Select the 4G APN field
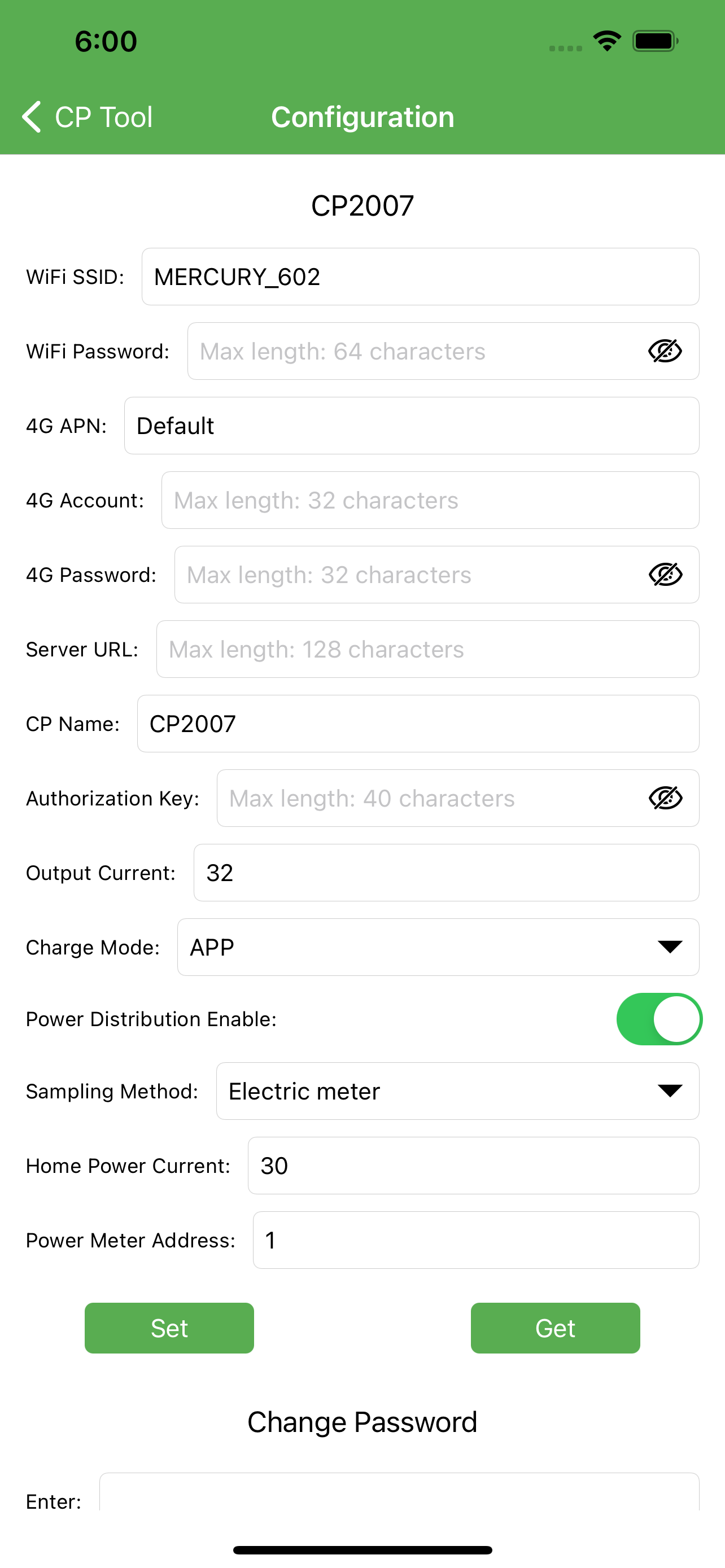Viewport: 725px width, 1568px height. pyautogui.click(x=412, y=426)
